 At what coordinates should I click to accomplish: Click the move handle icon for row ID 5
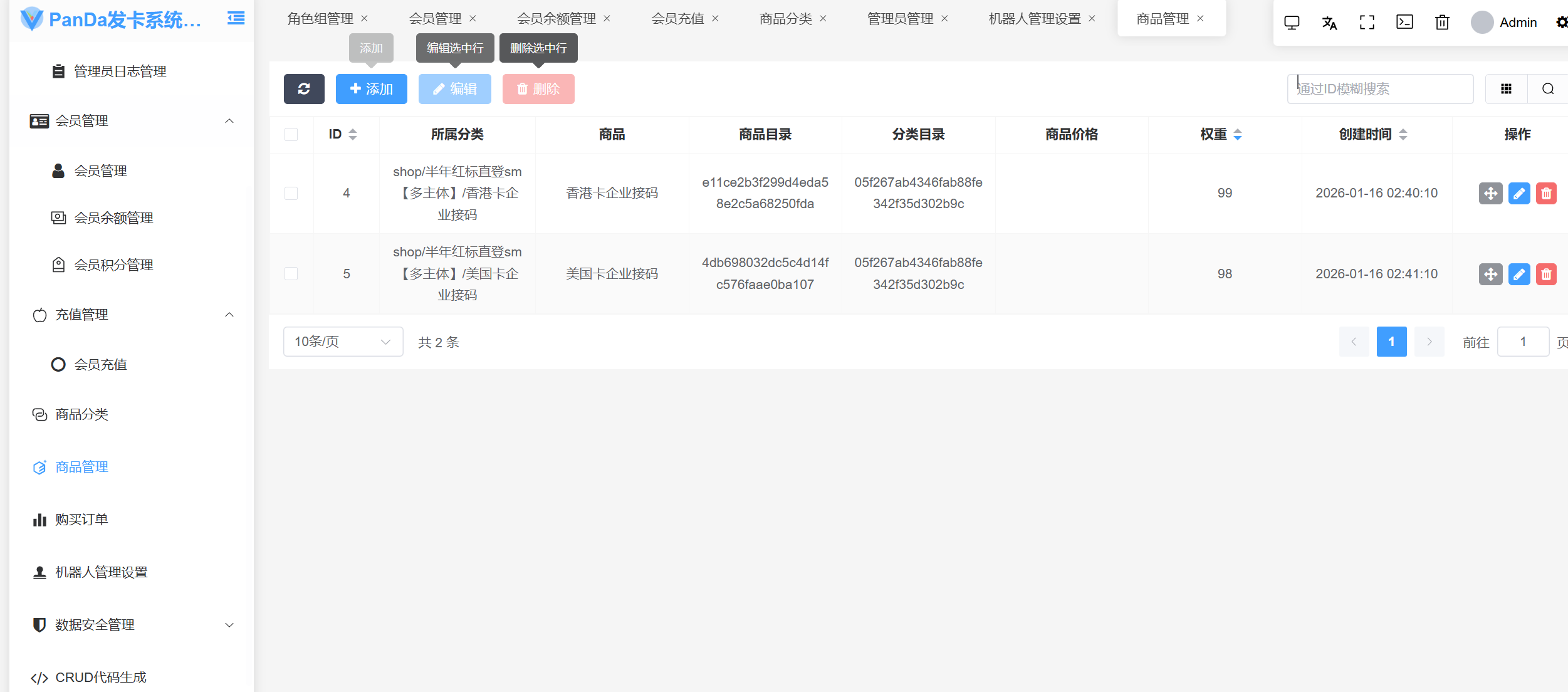[1491, 274]
